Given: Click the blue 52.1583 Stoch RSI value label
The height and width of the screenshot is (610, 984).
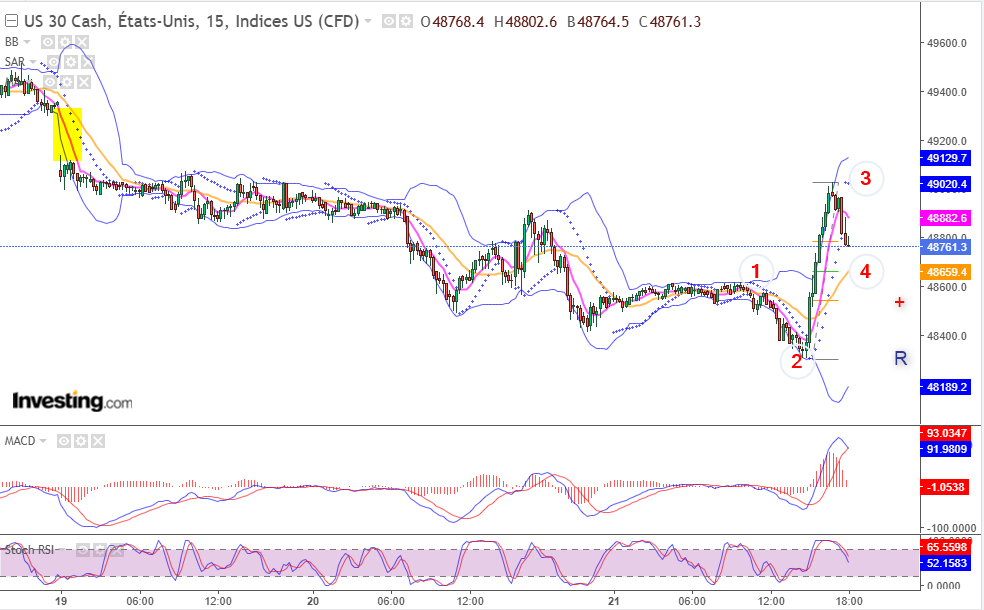Looking at the screenshot, I should tap(946, 563).
